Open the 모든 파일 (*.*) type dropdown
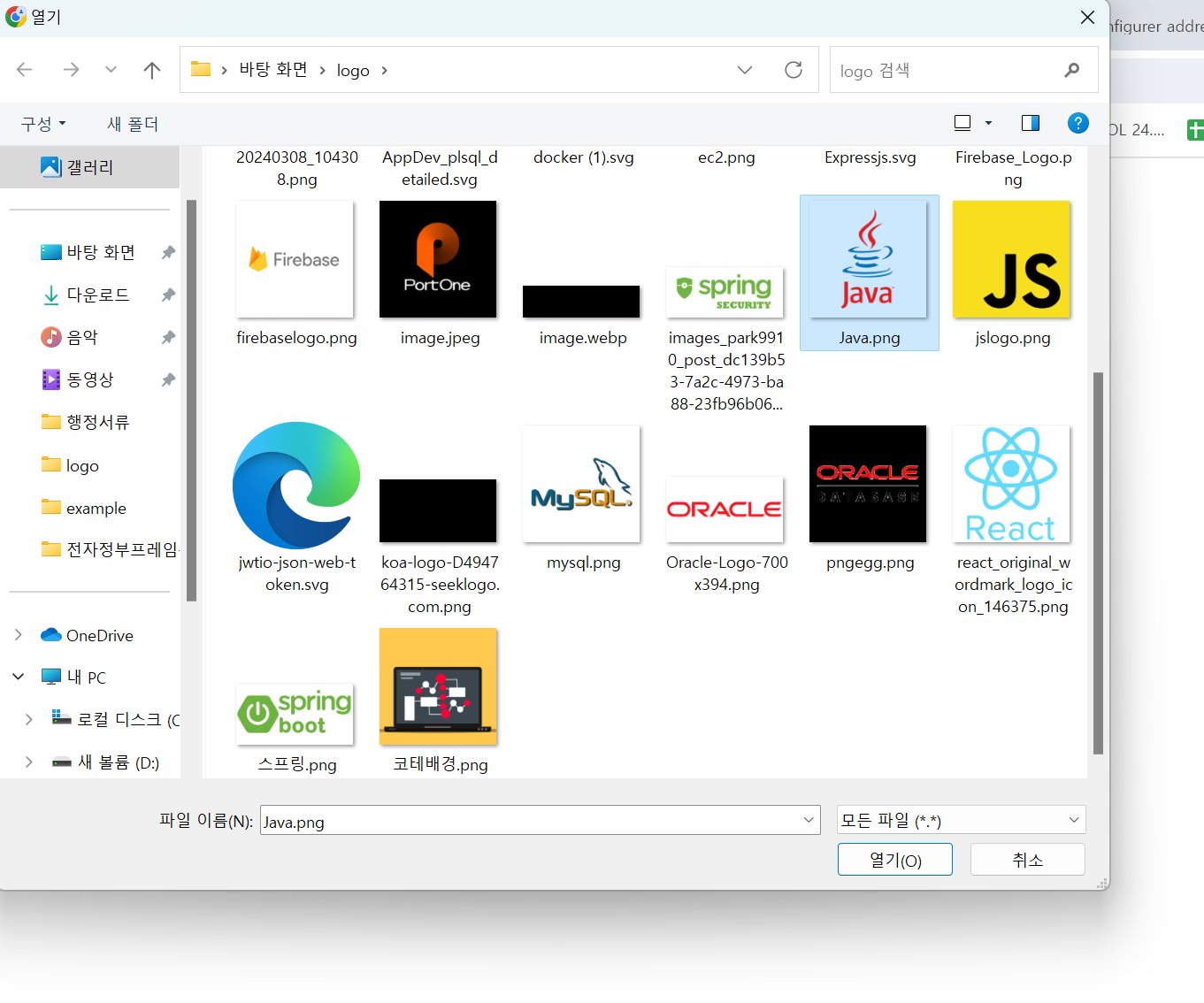1204x1003 pixels. pos(962,820)
